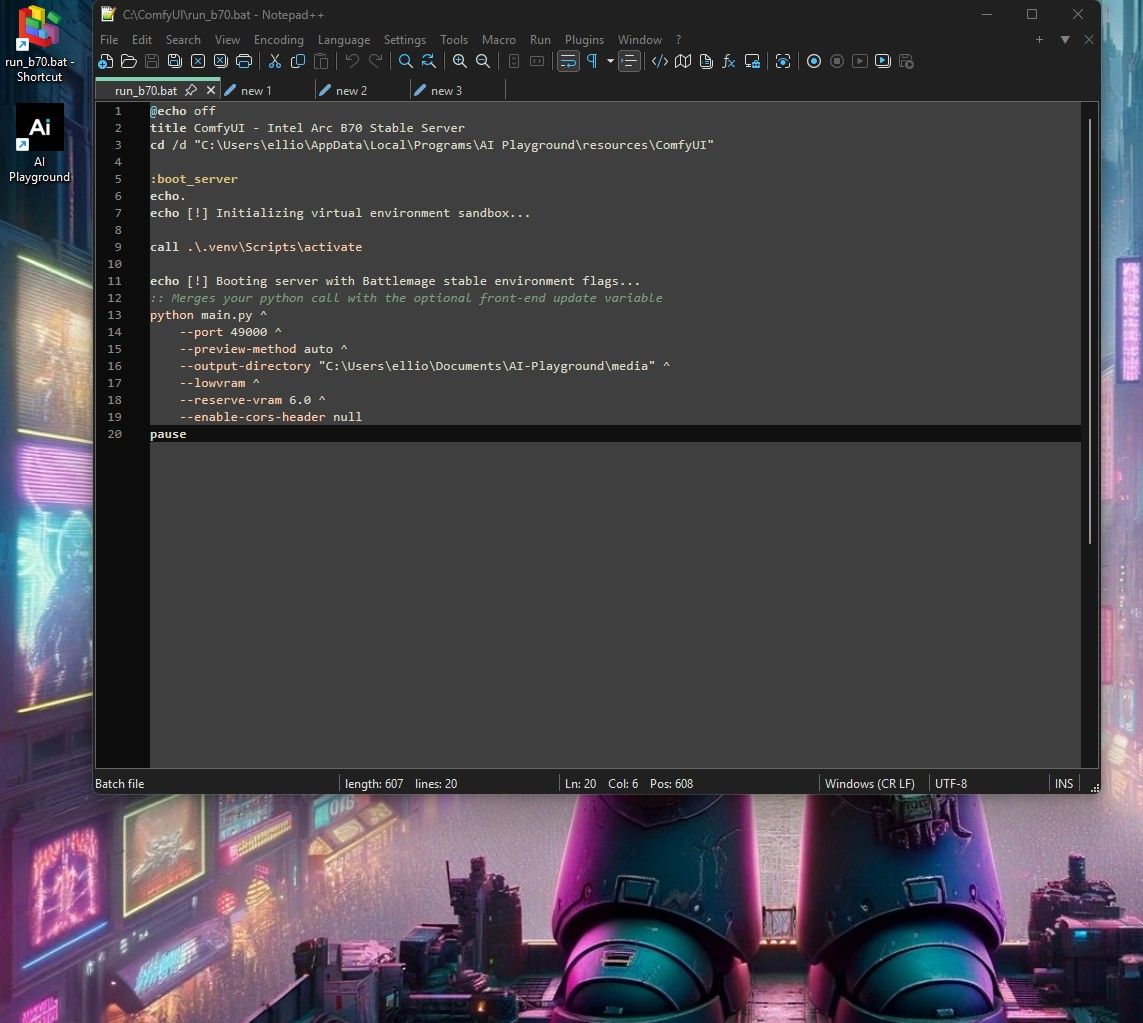
Task: Toggle the Monitoring eye icon
Action: click(783, 61)
